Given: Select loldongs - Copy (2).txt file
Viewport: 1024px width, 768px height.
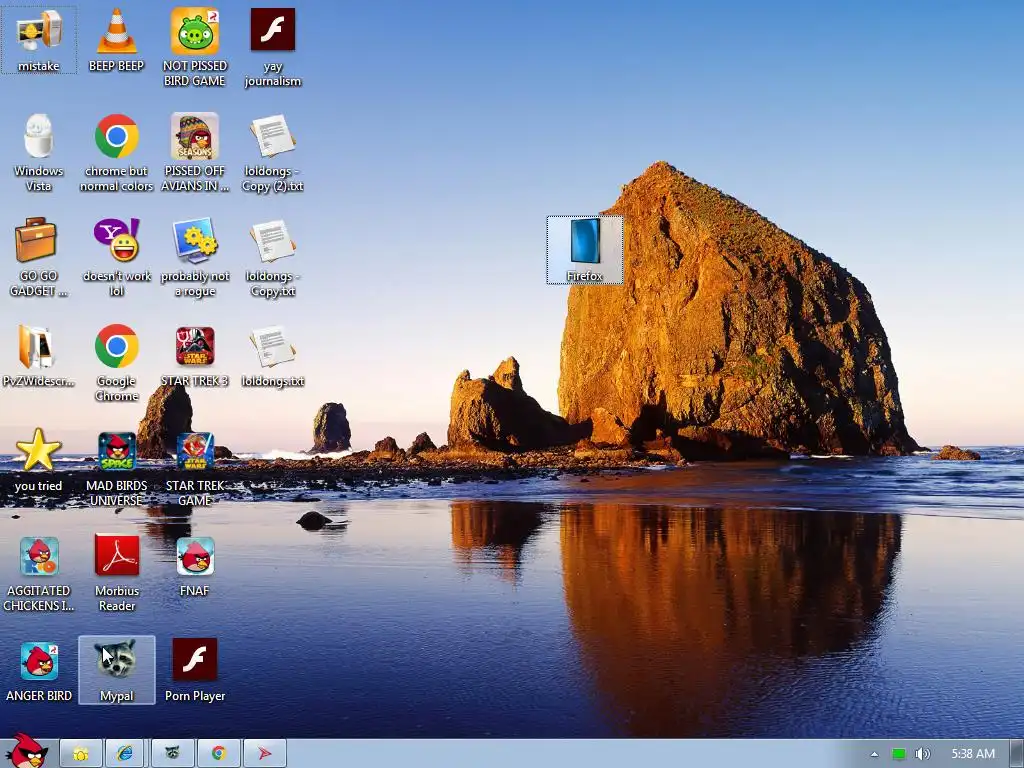Looking at the screenshot, I should coord(273,152).
